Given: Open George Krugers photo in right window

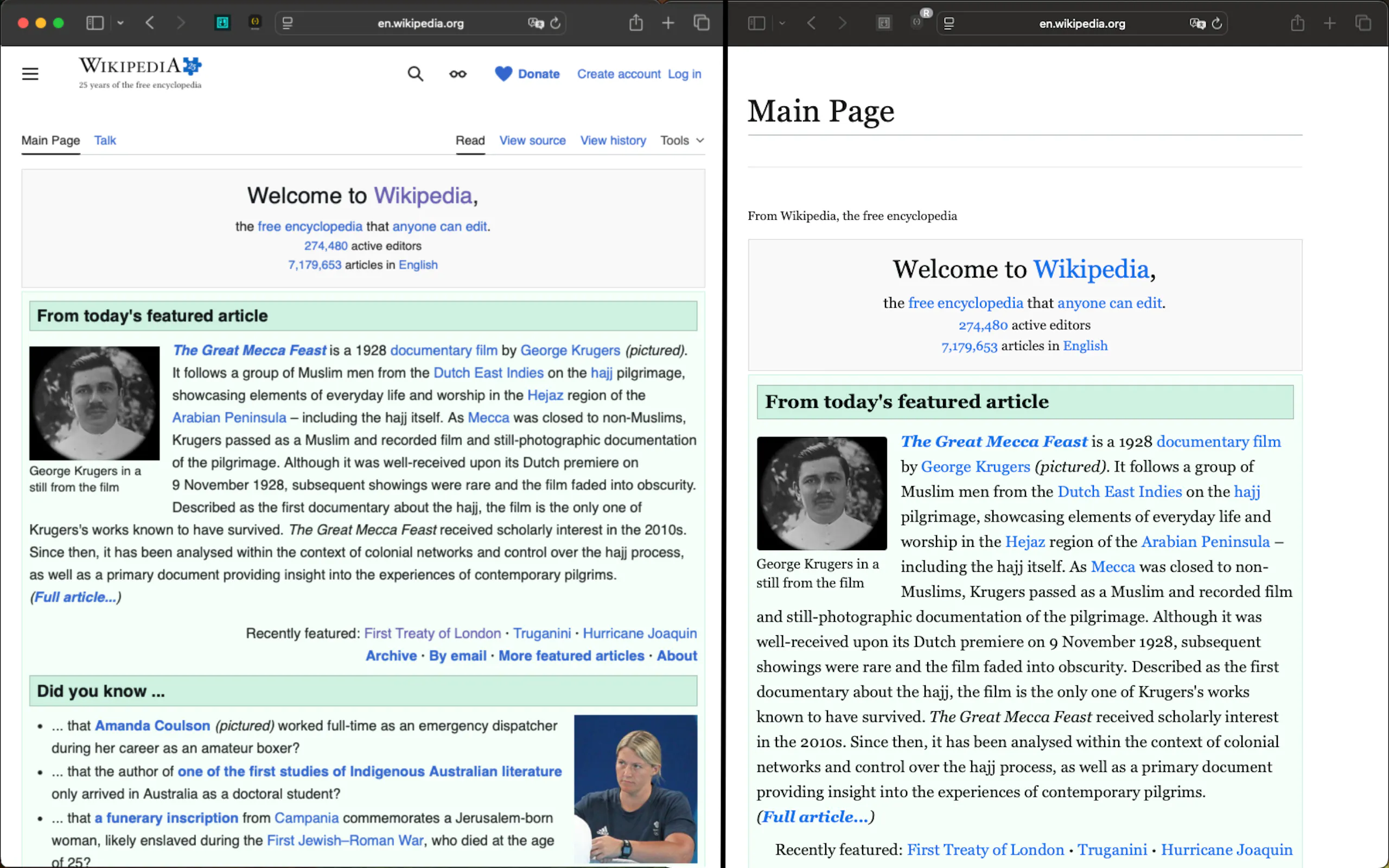Looking at the screenshot, I should (822, 493).
